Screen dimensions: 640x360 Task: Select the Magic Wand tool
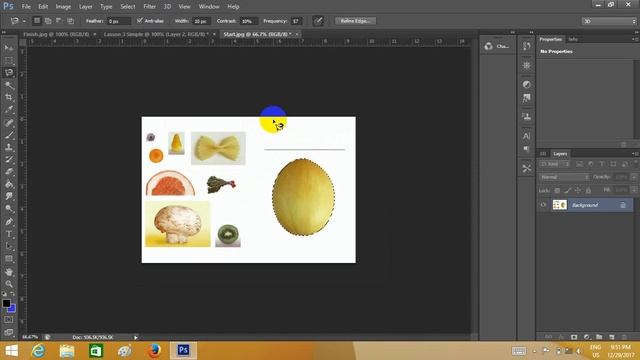click(x=9, y=85)
